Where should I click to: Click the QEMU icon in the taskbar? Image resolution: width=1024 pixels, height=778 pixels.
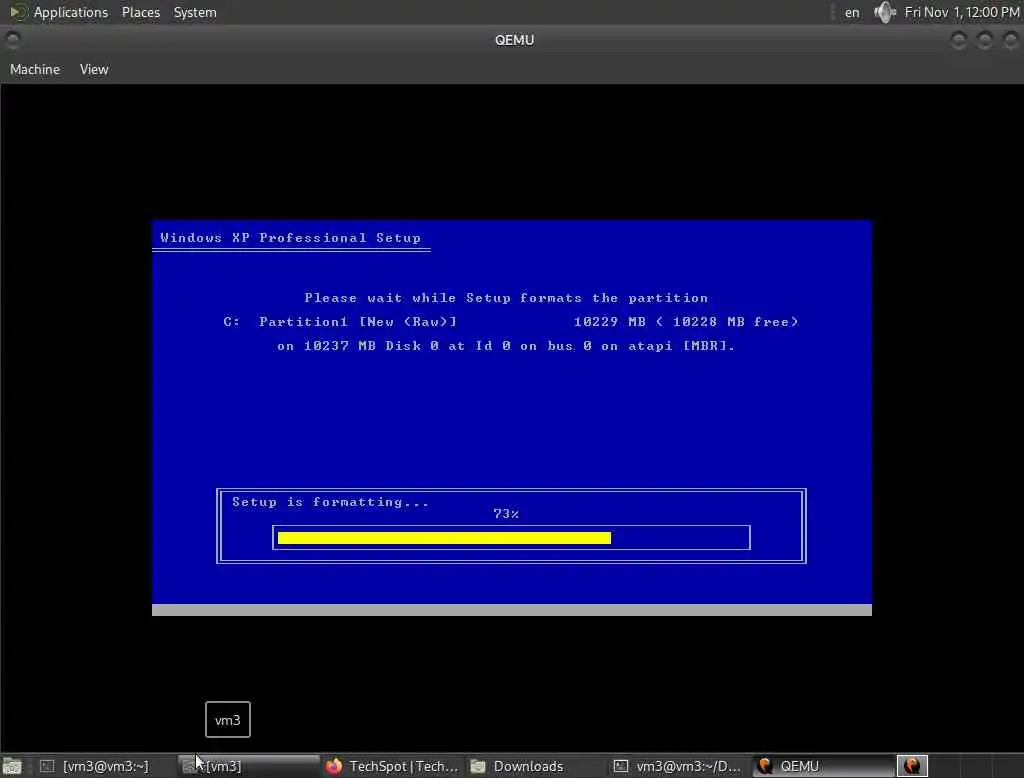[765, 766]
